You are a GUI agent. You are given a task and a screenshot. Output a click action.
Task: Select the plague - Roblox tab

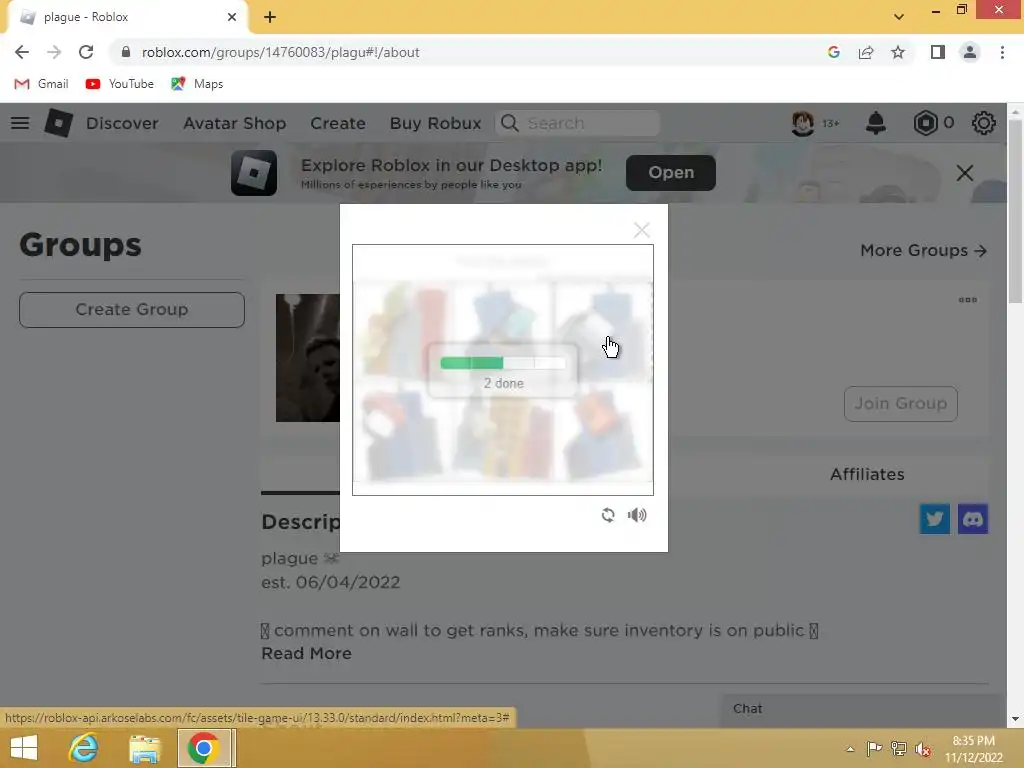[x=127, y=17]
